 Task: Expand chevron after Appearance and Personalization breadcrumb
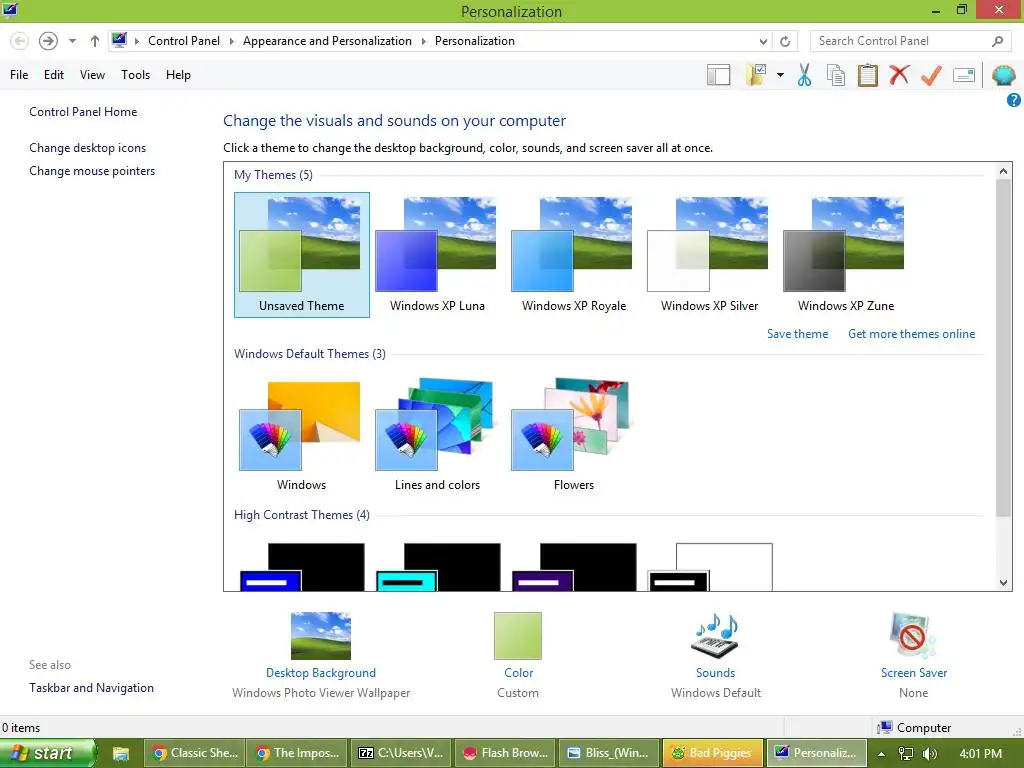click(423, 41)
